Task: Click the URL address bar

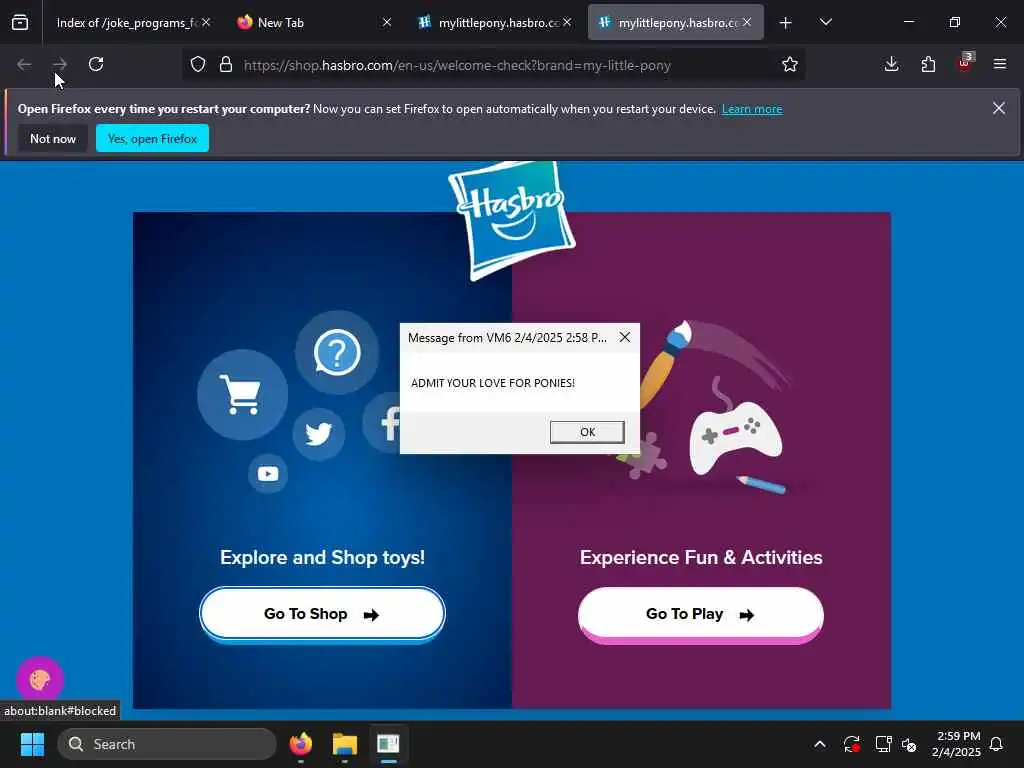Action: [x=493, y=65]
